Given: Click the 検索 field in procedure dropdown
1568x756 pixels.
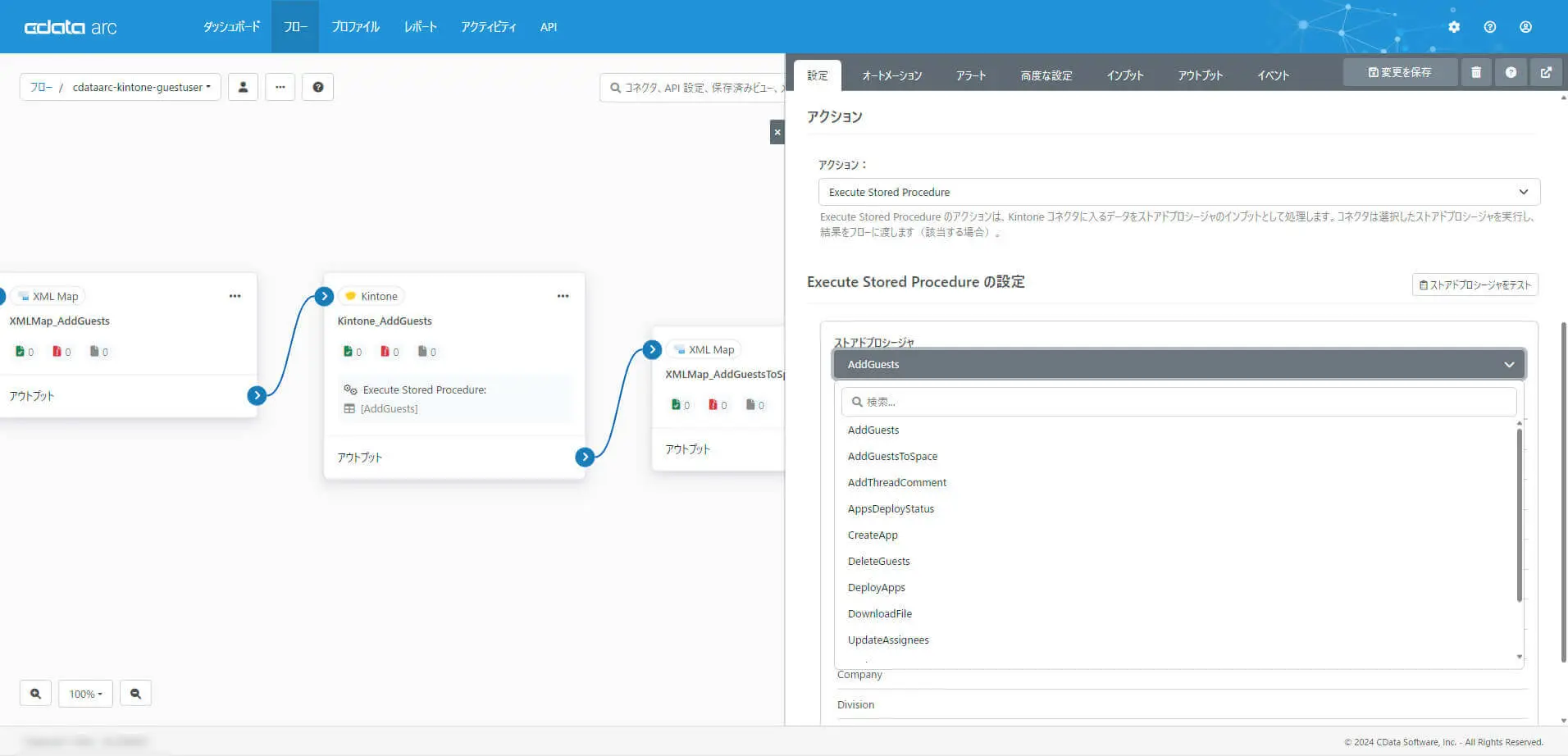Looking at the screenshot, I should (1179, 402).
